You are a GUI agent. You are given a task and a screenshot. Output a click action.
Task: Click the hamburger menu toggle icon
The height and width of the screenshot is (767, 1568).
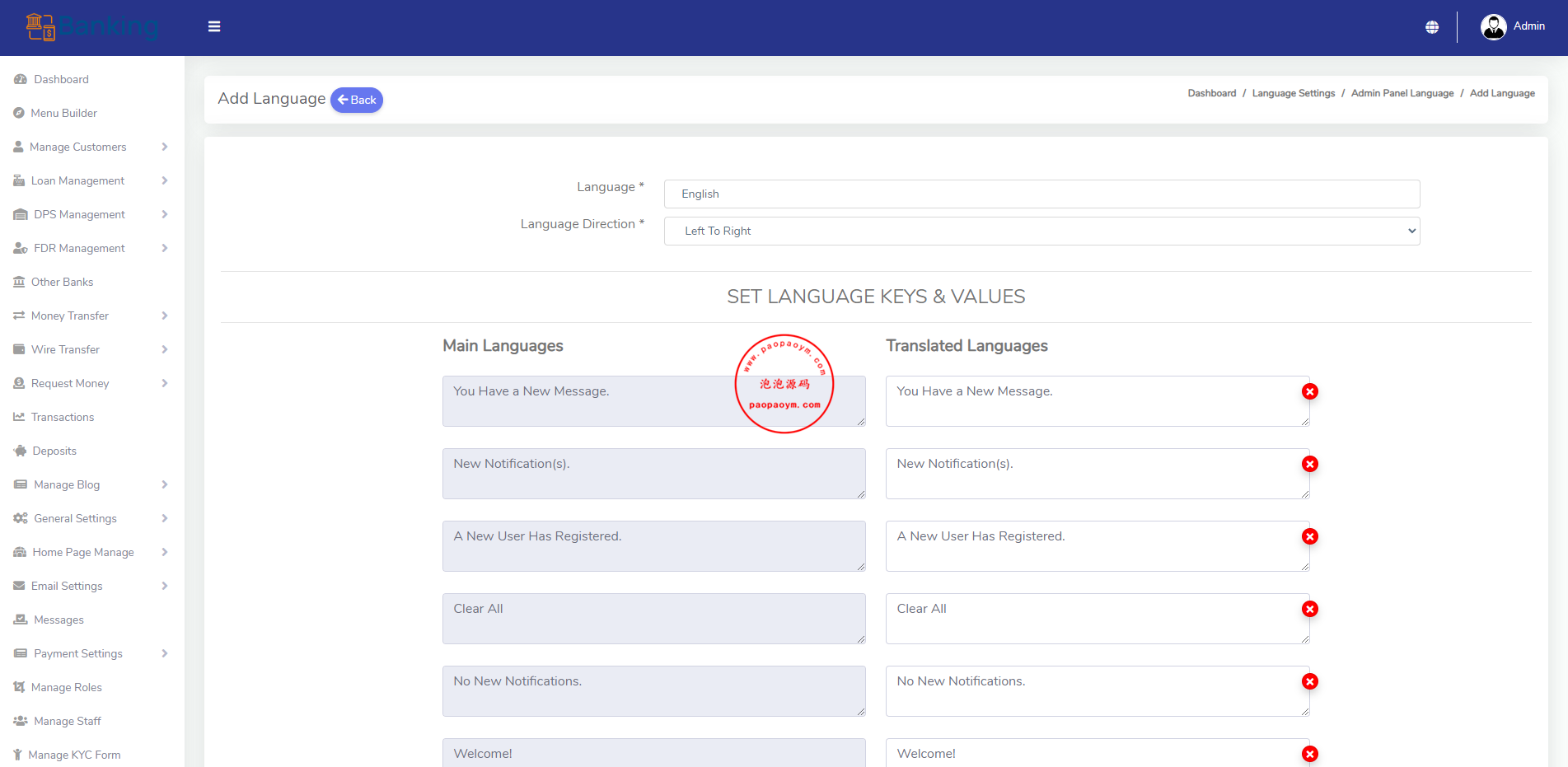tap(214, 26)
